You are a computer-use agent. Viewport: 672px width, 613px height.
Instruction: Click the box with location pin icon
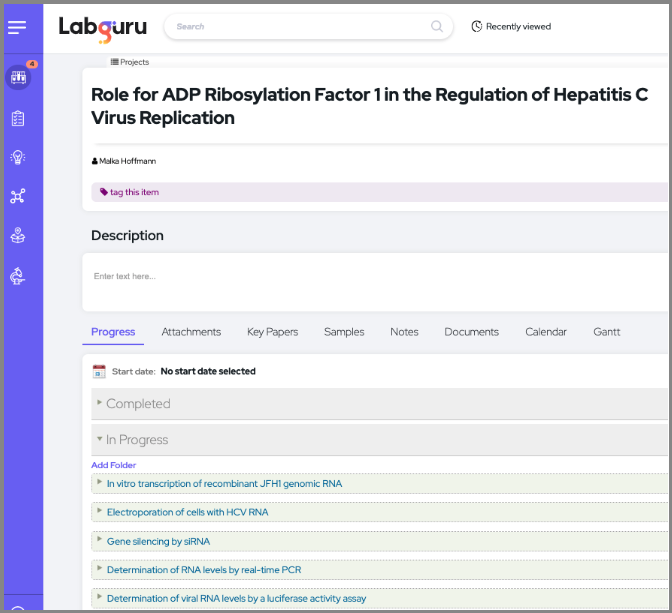pyautogui.click(x=18, y=236)
